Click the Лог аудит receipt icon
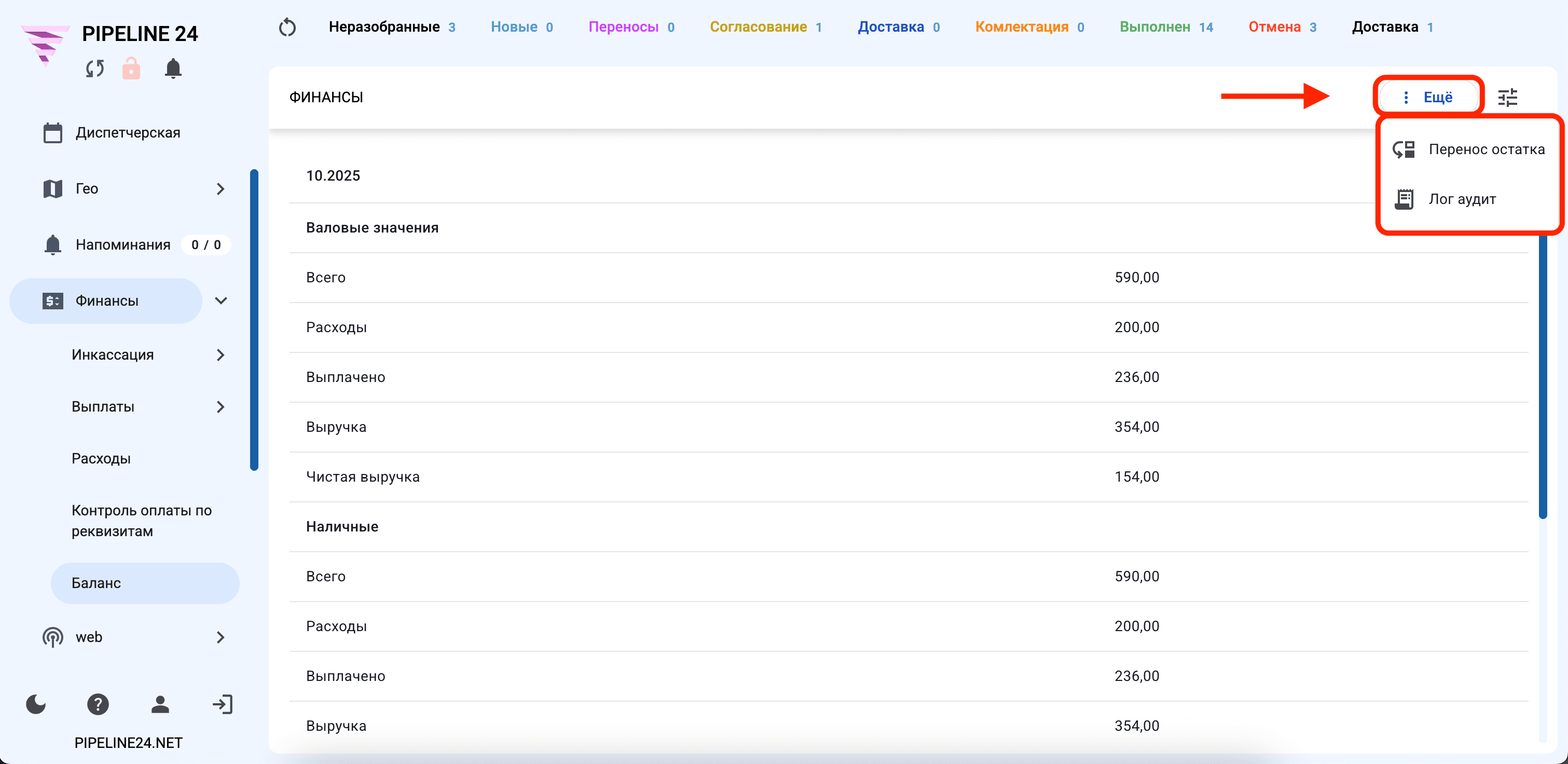This screenshot has width=1568, height=764. 1404,199
